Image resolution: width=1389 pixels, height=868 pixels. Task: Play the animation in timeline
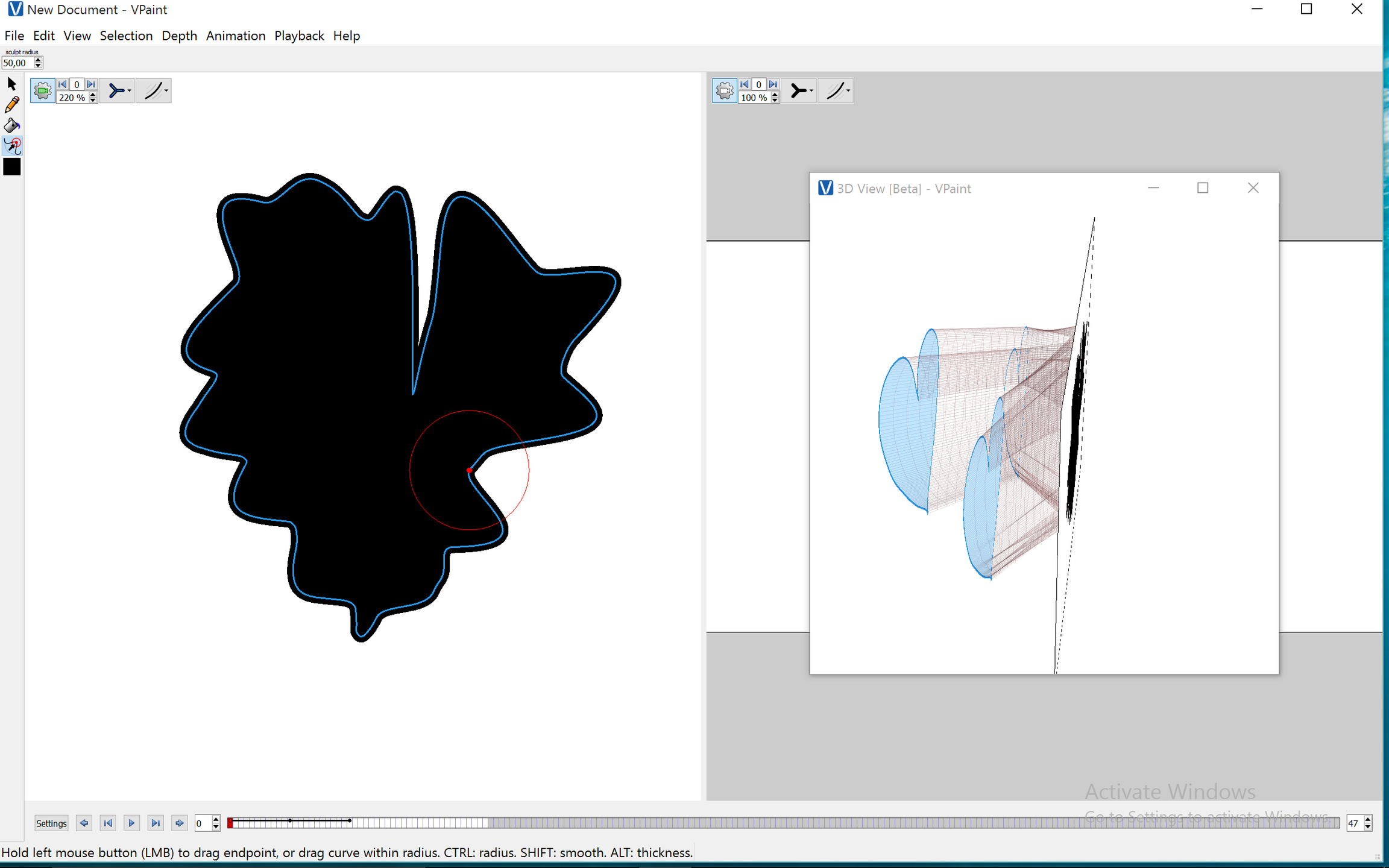(131, 823)
